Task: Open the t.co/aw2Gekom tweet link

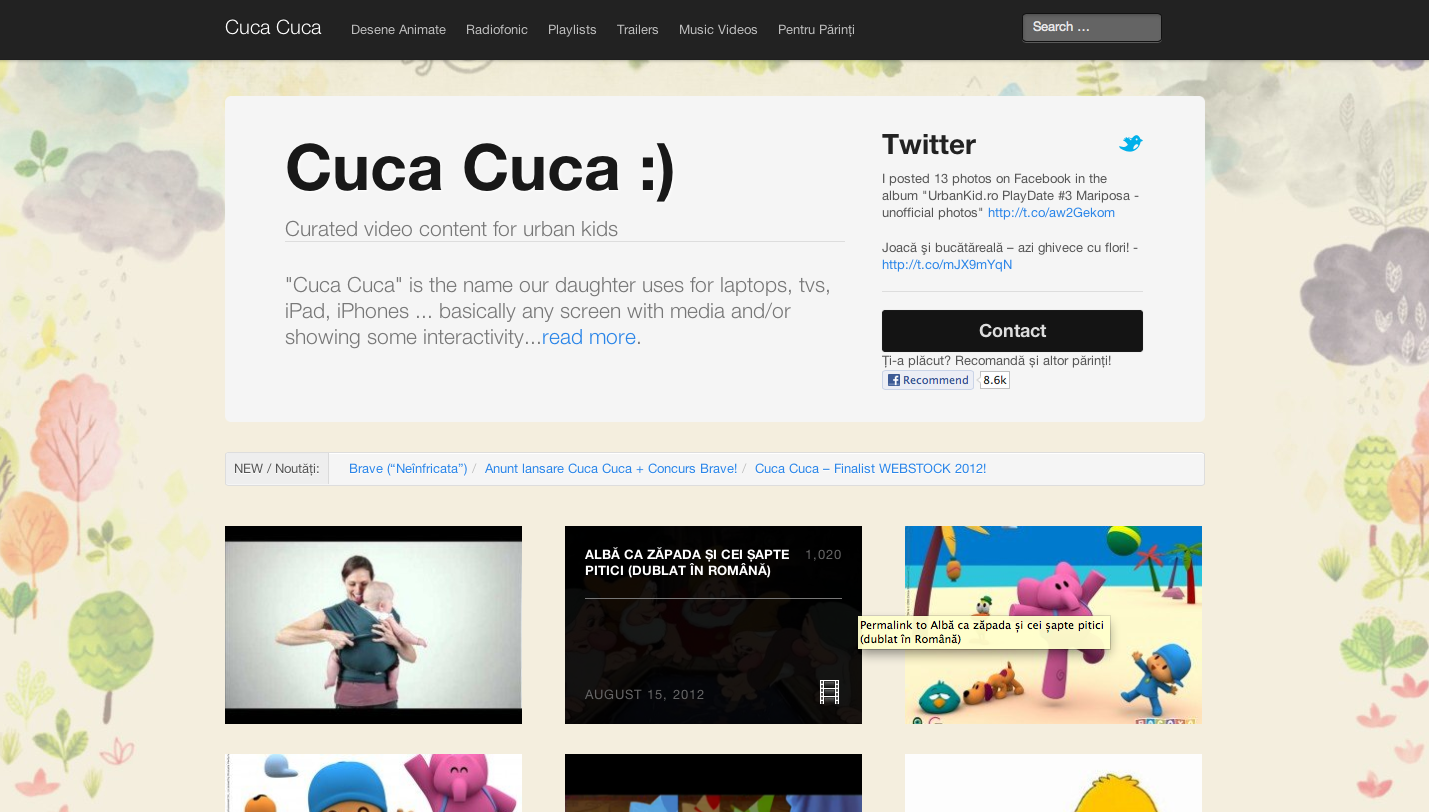Action: coord(1051,213)
